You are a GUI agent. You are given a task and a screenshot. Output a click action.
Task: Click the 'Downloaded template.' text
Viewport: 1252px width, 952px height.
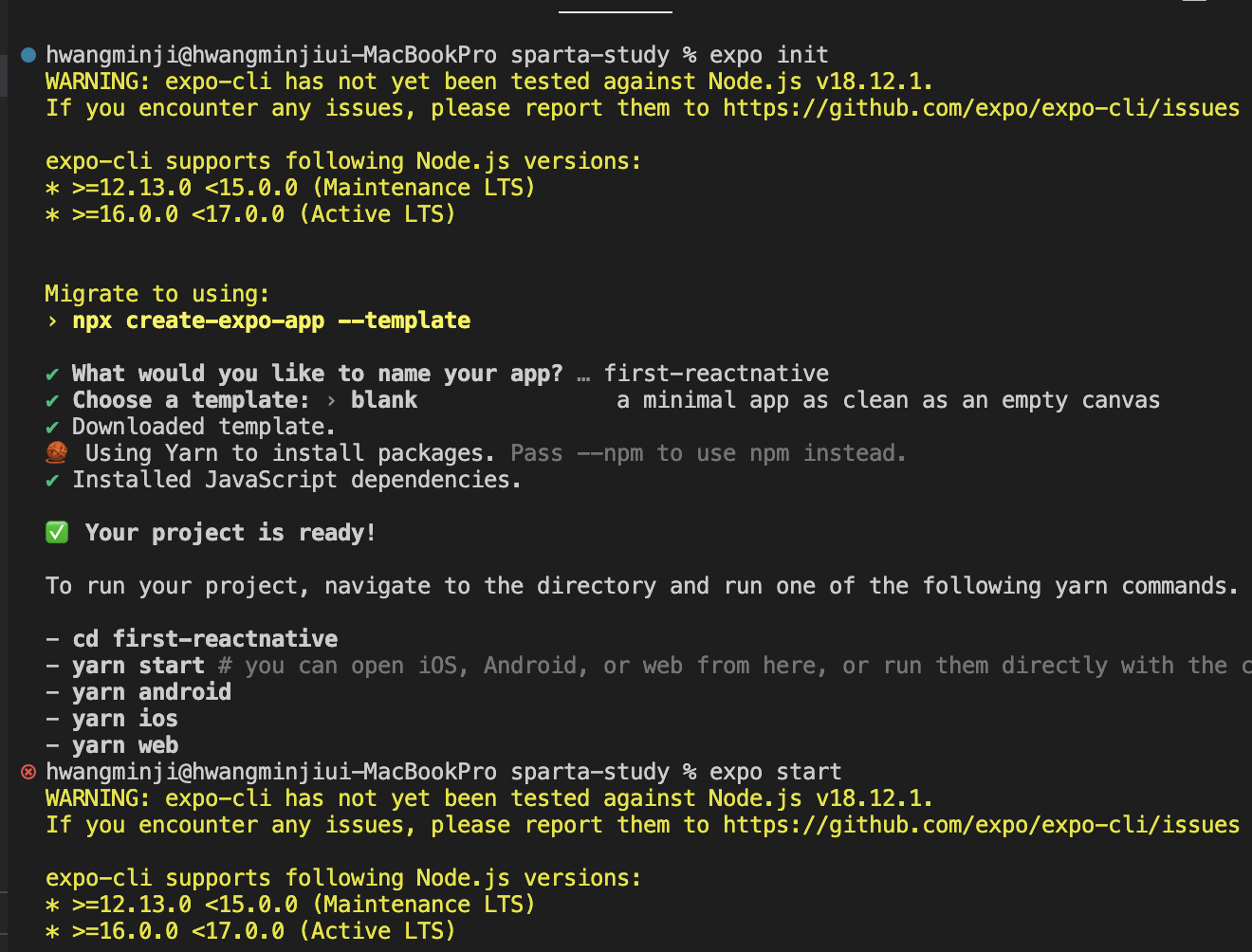point(204,427)
